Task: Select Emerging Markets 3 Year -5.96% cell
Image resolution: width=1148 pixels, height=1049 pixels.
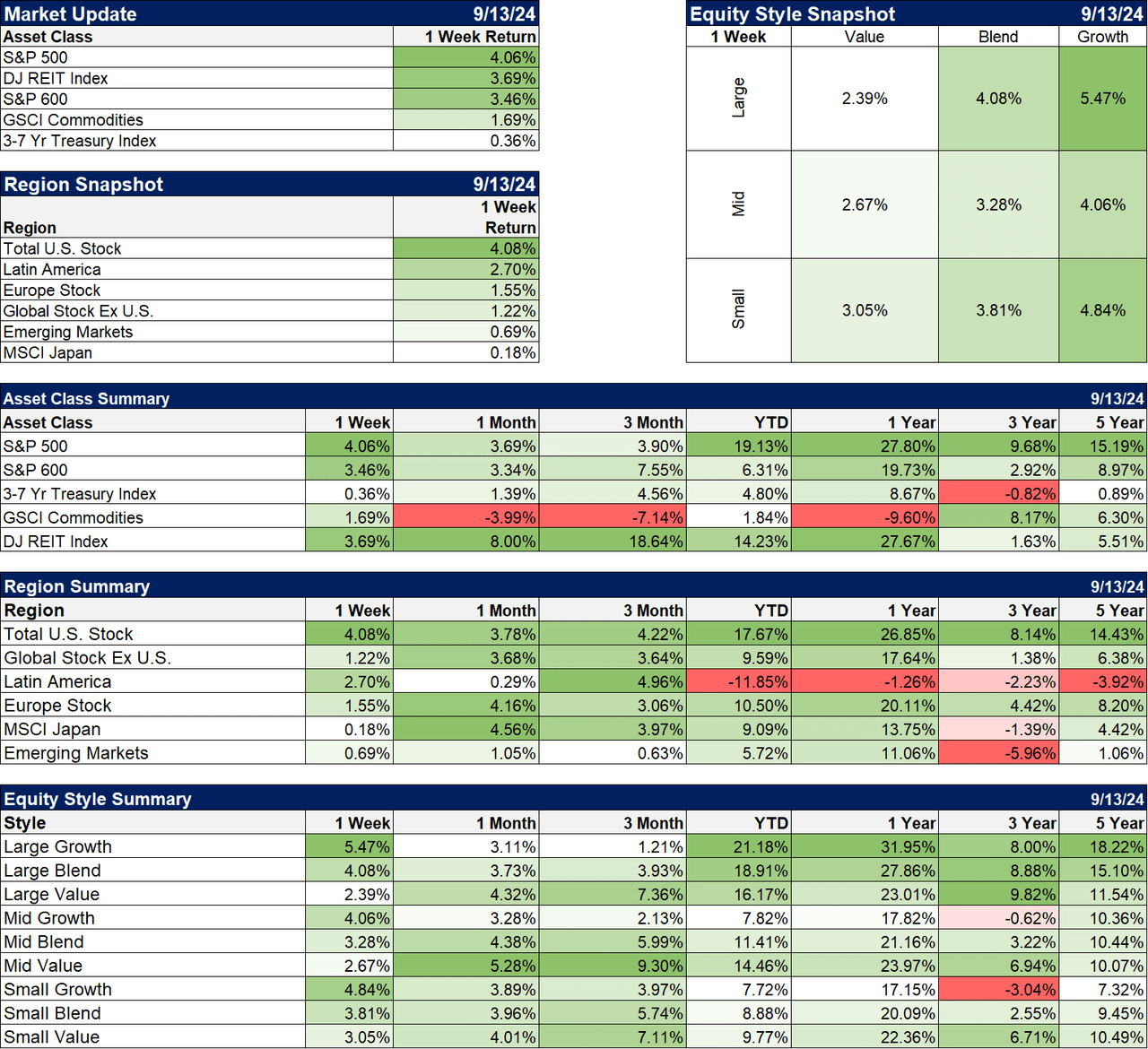Action: 998,753
